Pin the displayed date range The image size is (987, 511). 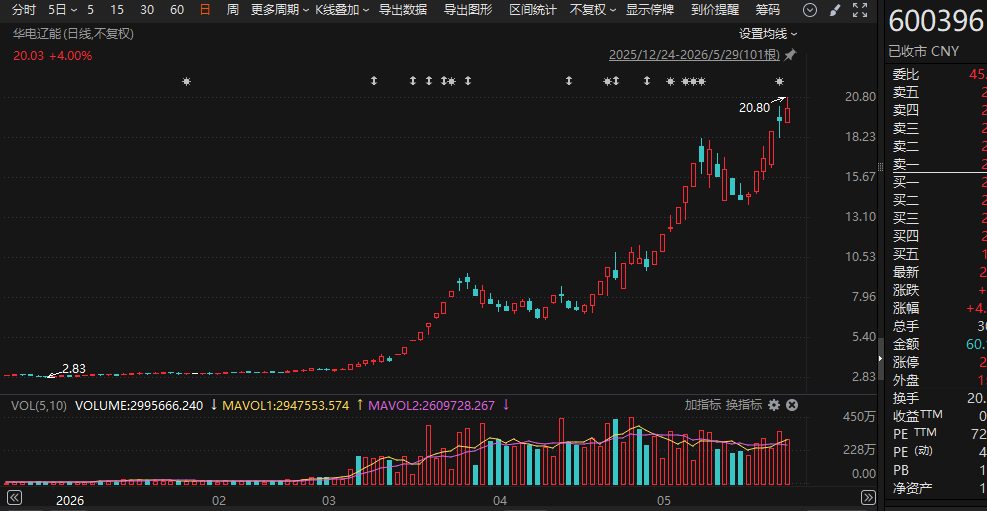click(790, 55)
